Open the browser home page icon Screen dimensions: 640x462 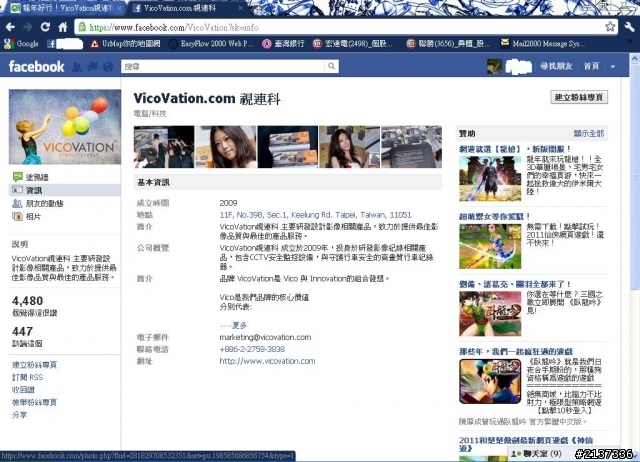63,27
